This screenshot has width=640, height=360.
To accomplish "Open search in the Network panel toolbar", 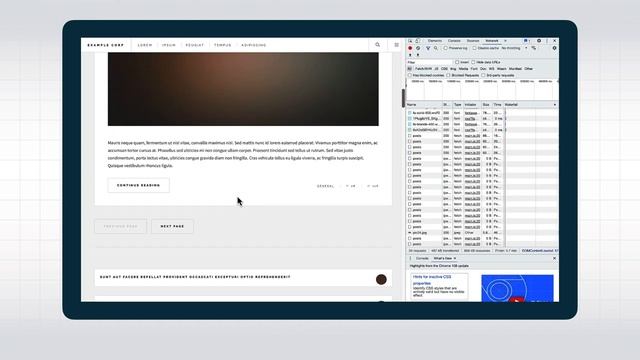I will (x=436, y=48).
